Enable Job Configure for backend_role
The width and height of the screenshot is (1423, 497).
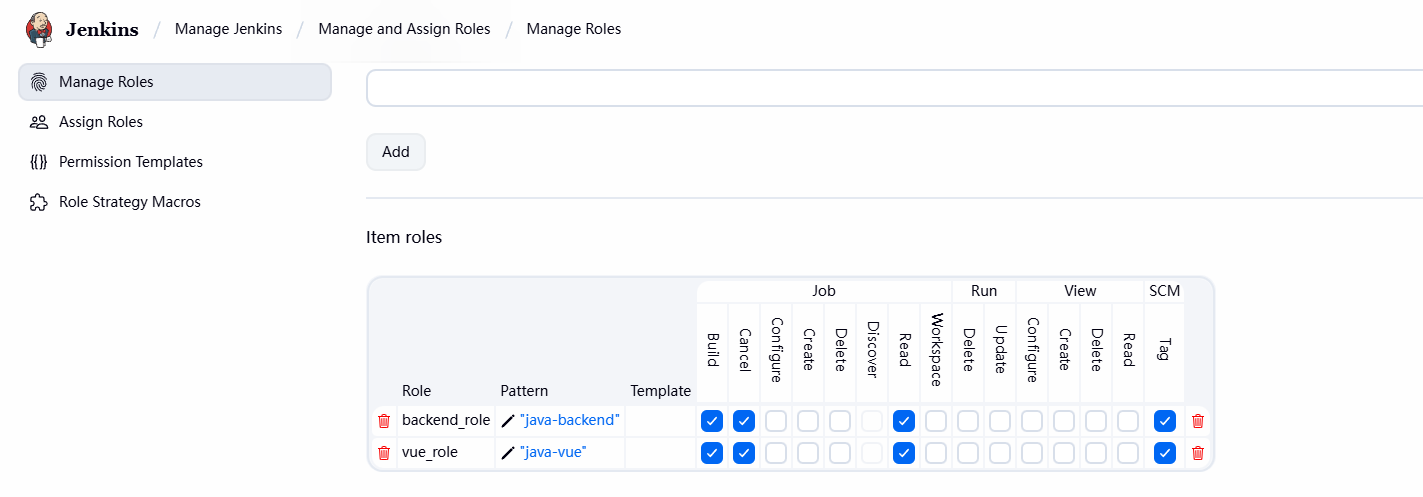pos(776,421)
